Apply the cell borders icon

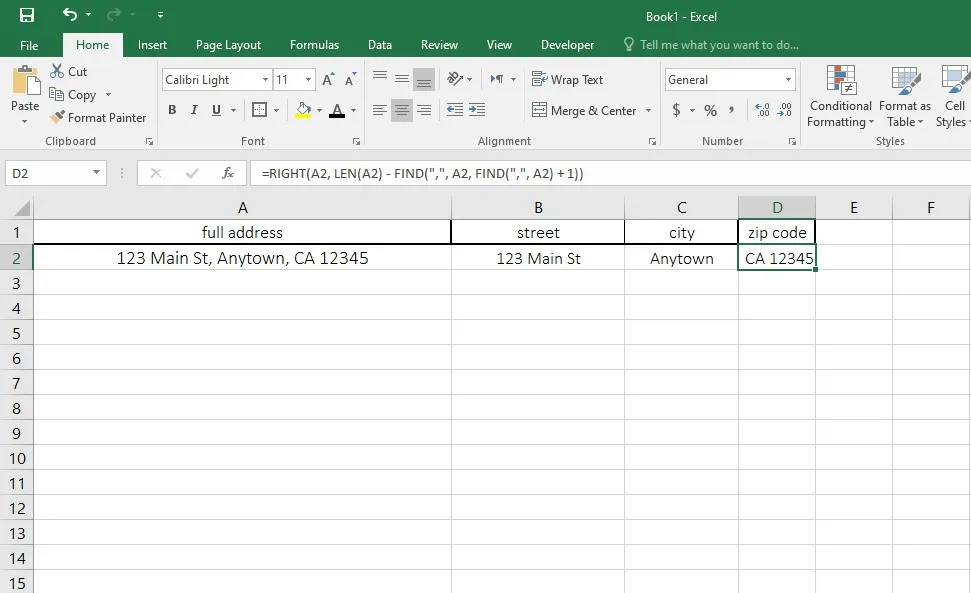coord(259,110)
